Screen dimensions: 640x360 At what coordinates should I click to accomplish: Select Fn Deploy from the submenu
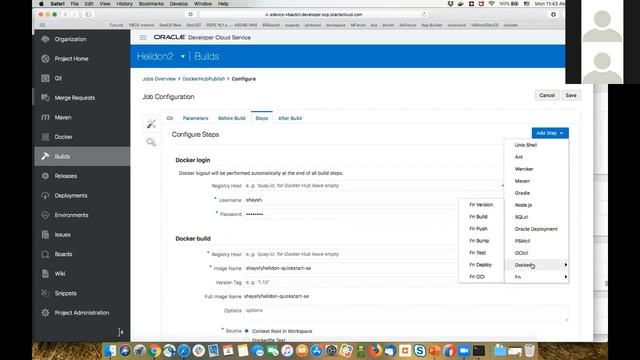[x=481, y=265]
